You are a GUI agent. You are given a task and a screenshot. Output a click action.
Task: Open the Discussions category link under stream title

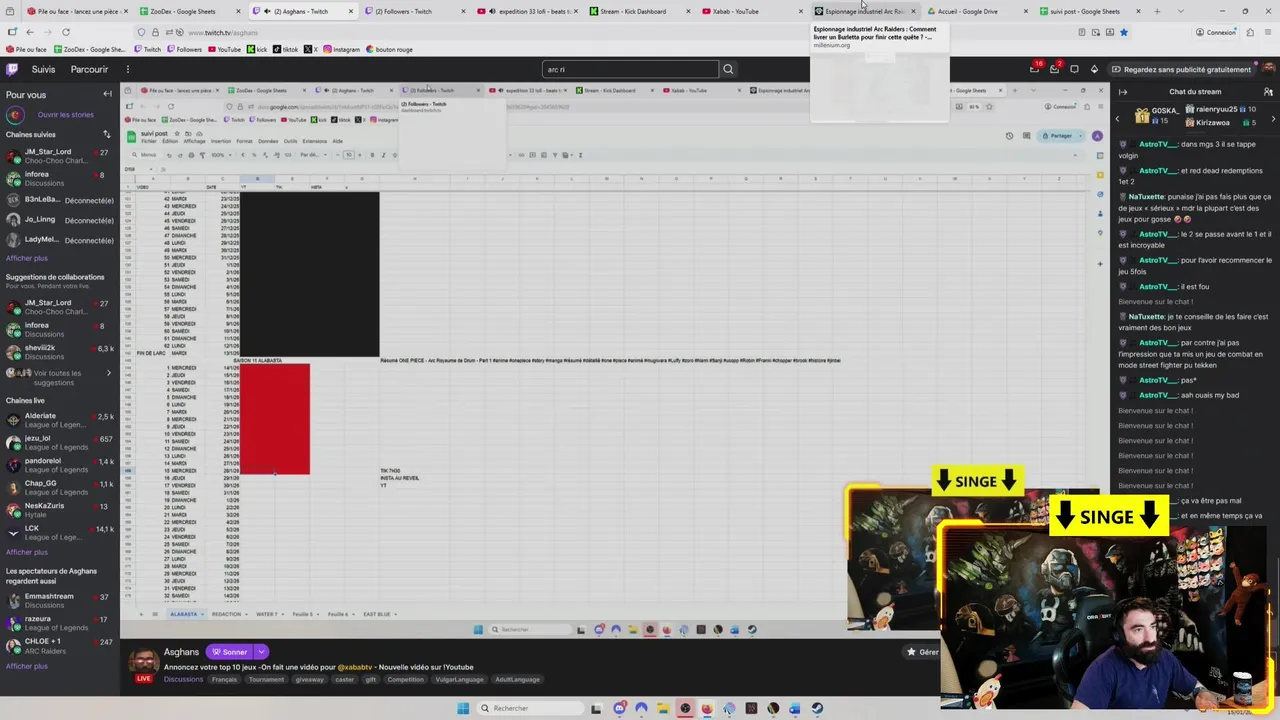click(183, 679)
